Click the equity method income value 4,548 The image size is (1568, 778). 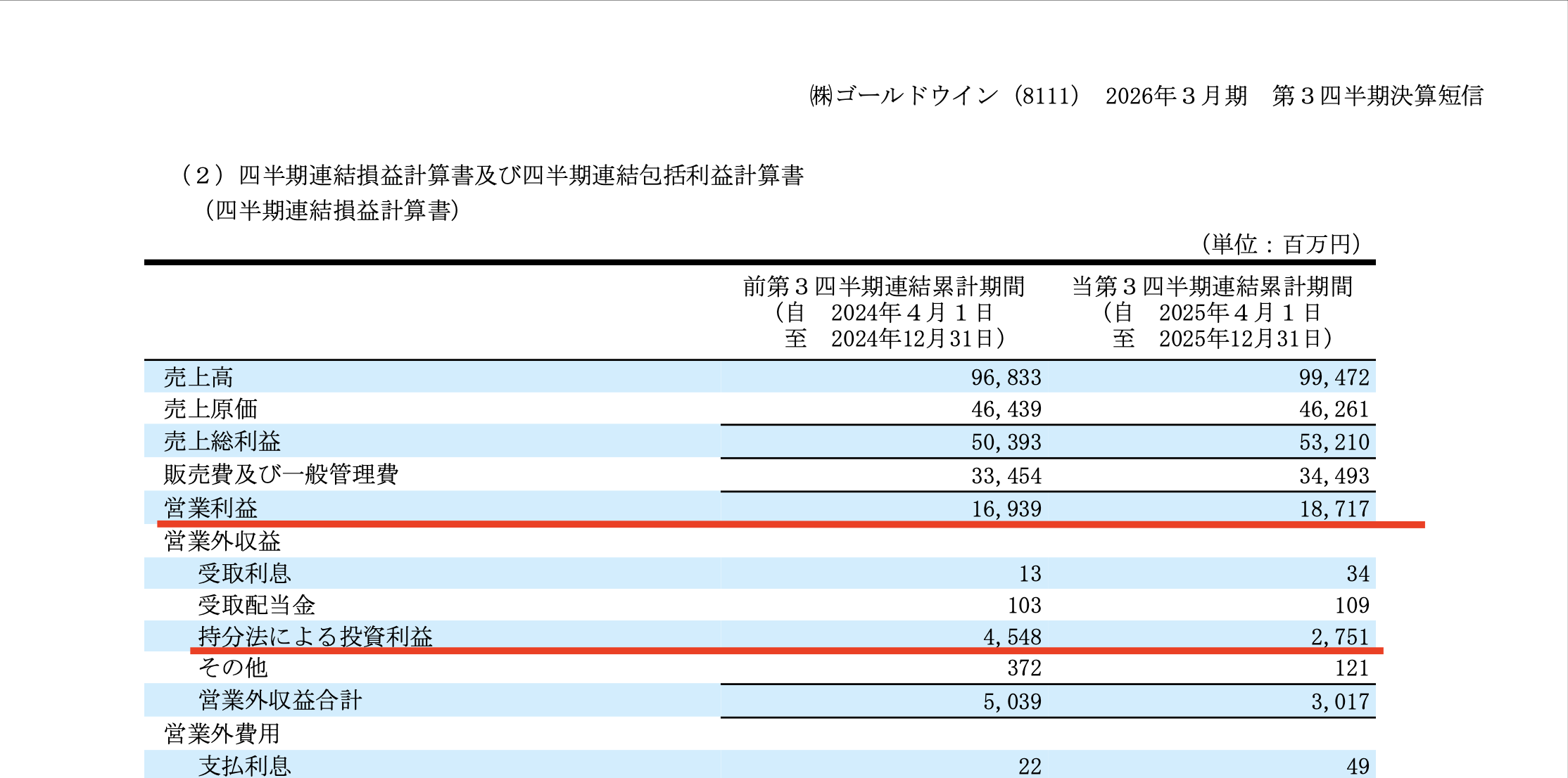click(1012, 637)
